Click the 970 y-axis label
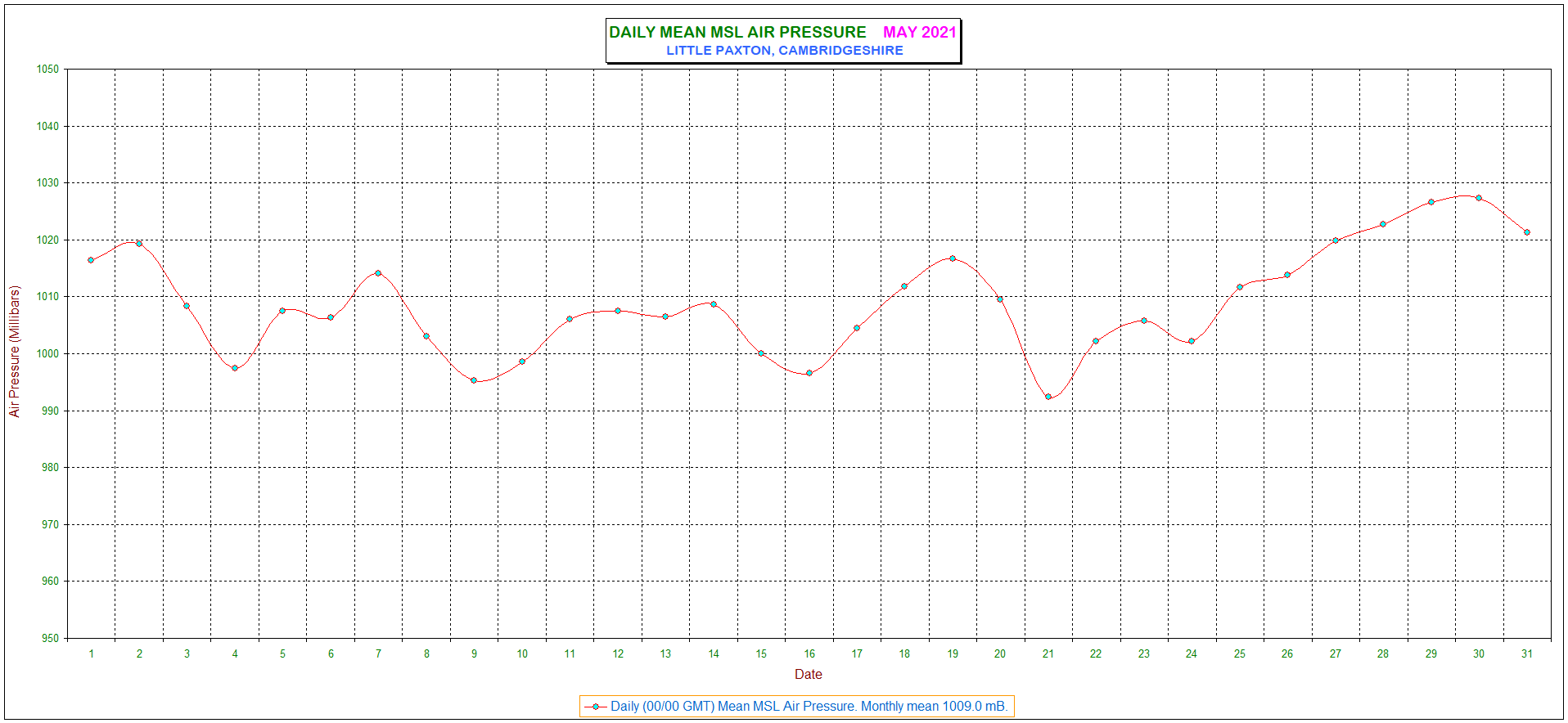Viewport: 1568px width, 723px height. tap(51, 525)
